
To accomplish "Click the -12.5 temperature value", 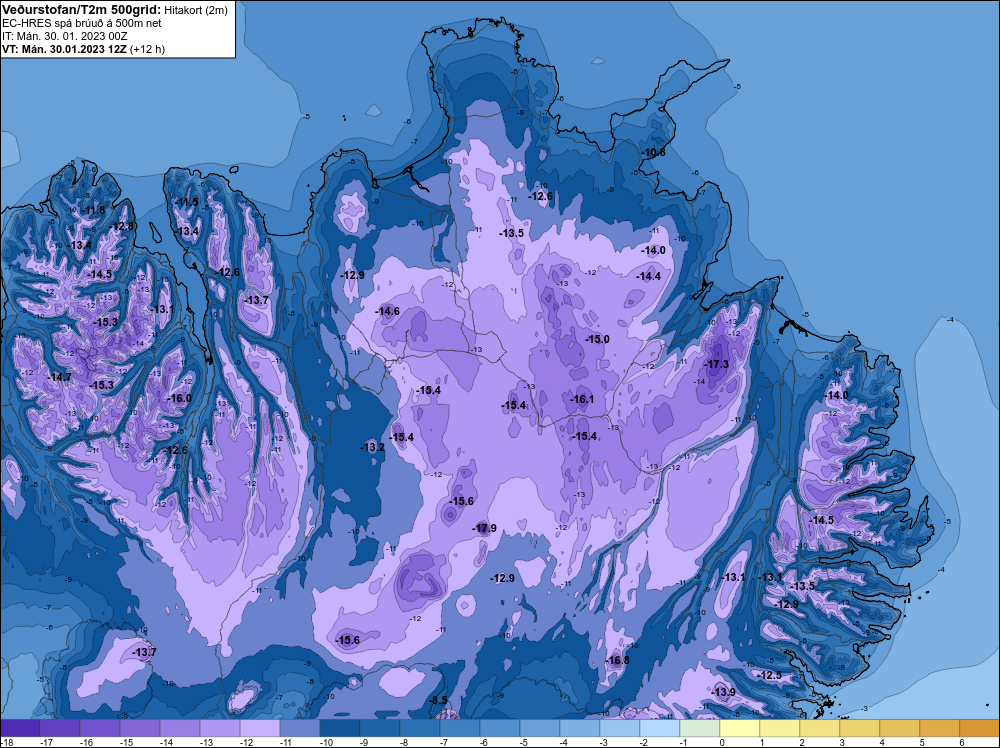I will [x=768, y=675].
